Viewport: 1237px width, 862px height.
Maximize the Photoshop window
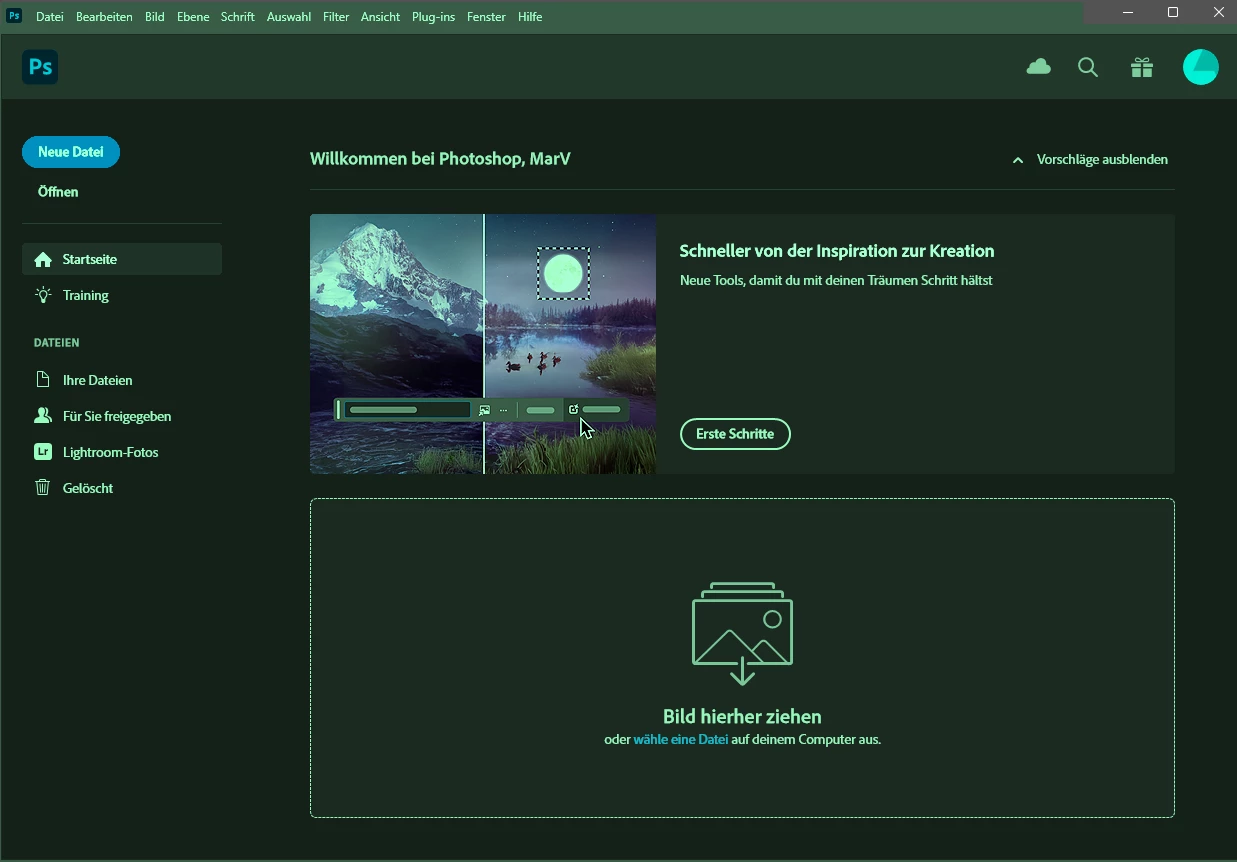pos(1173,12)
